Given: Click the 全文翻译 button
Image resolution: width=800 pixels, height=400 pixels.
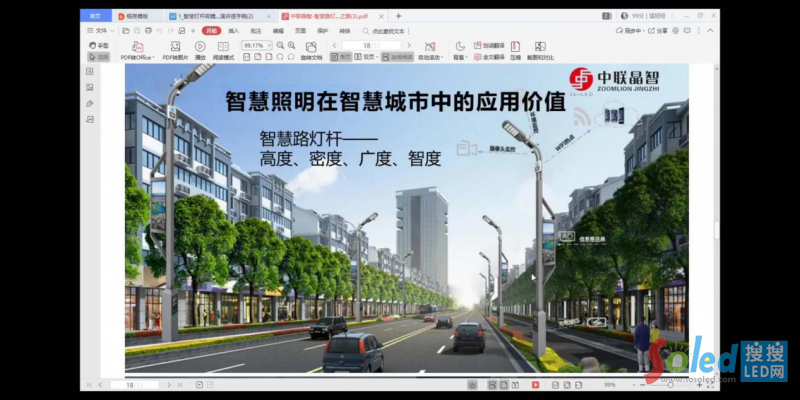Looking at the screenshot, I should (x=492, y=57).
